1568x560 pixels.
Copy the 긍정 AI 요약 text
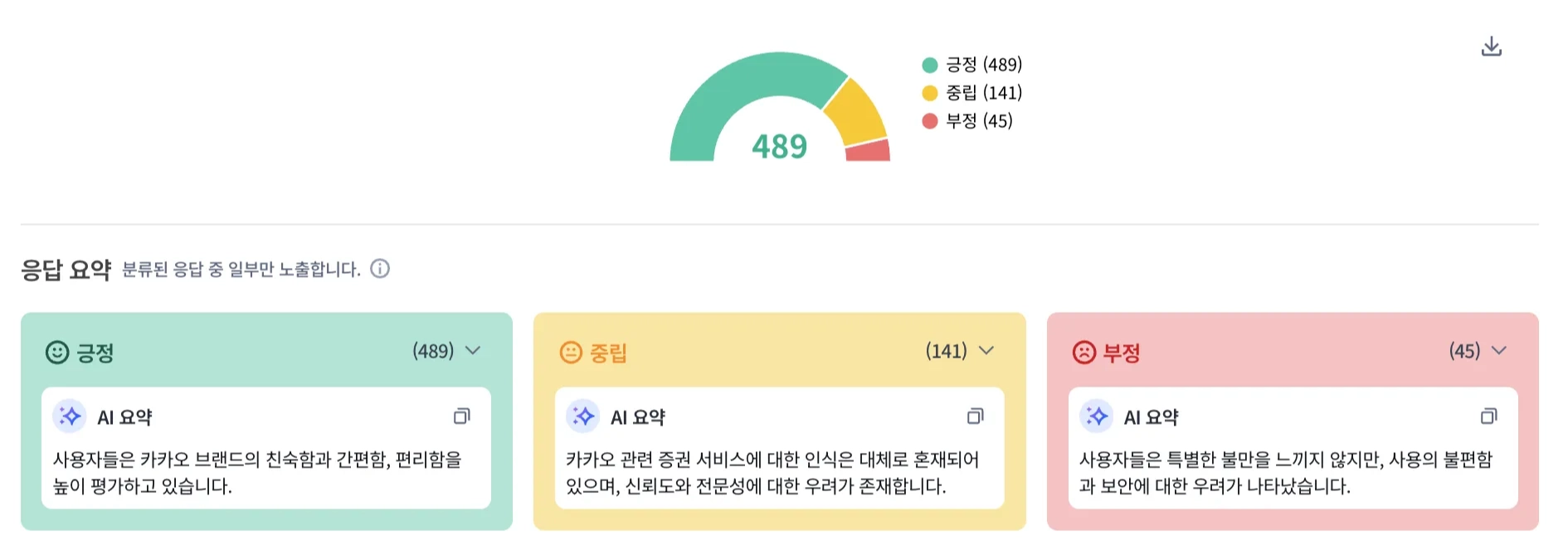click(x=462, y=416)
